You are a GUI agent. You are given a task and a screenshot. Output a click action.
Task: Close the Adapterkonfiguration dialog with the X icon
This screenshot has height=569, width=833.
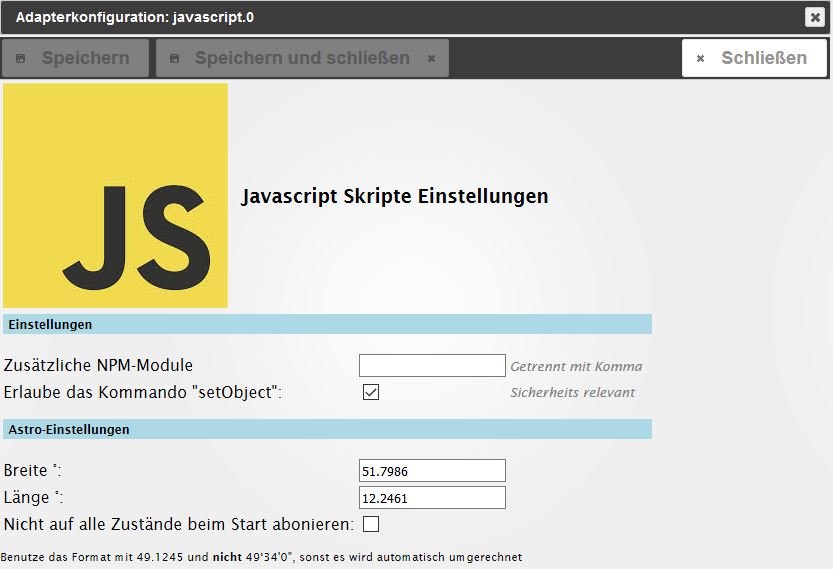point(814,17)
